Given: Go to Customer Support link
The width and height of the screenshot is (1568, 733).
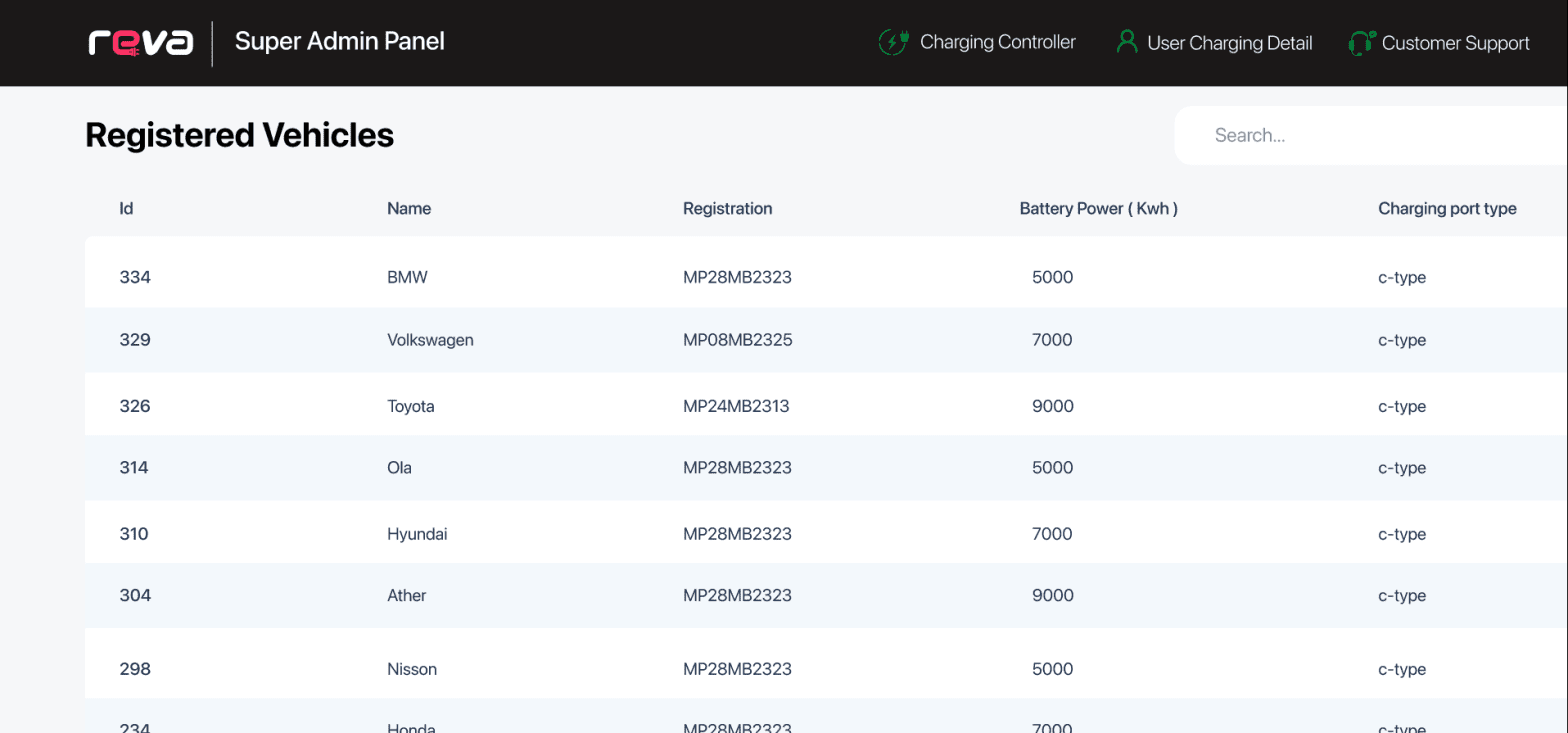Looking at the screenshot, I should coord(1455,43).
